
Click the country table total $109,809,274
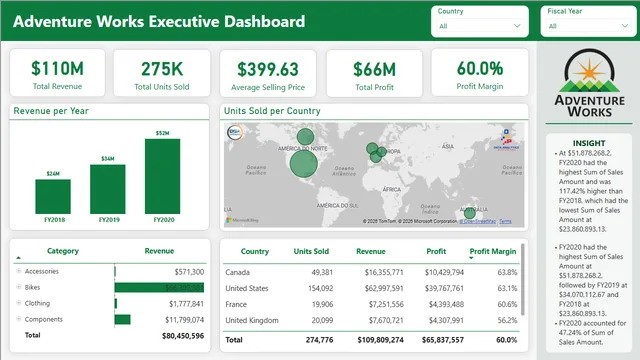pos(380,340)
